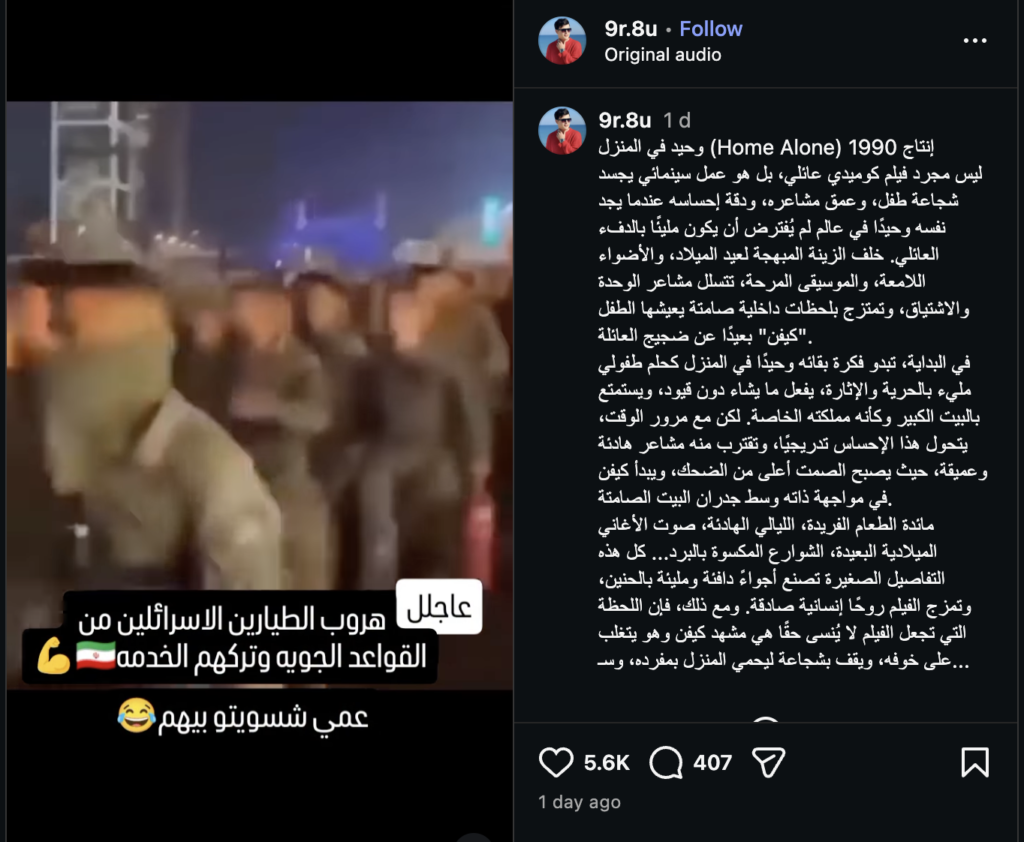Viewport: 1024px width, 842px height.
Task: Click the 1 day ago timestamp
Action: pos(579,802)
